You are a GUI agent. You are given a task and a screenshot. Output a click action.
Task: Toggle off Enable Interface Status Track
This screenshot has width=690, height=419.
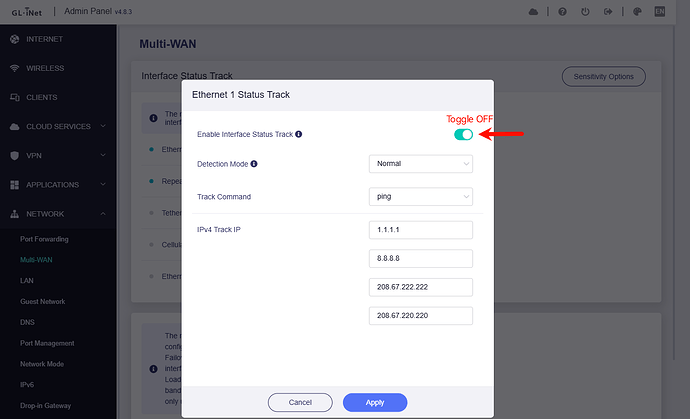[x=463, y=134]
